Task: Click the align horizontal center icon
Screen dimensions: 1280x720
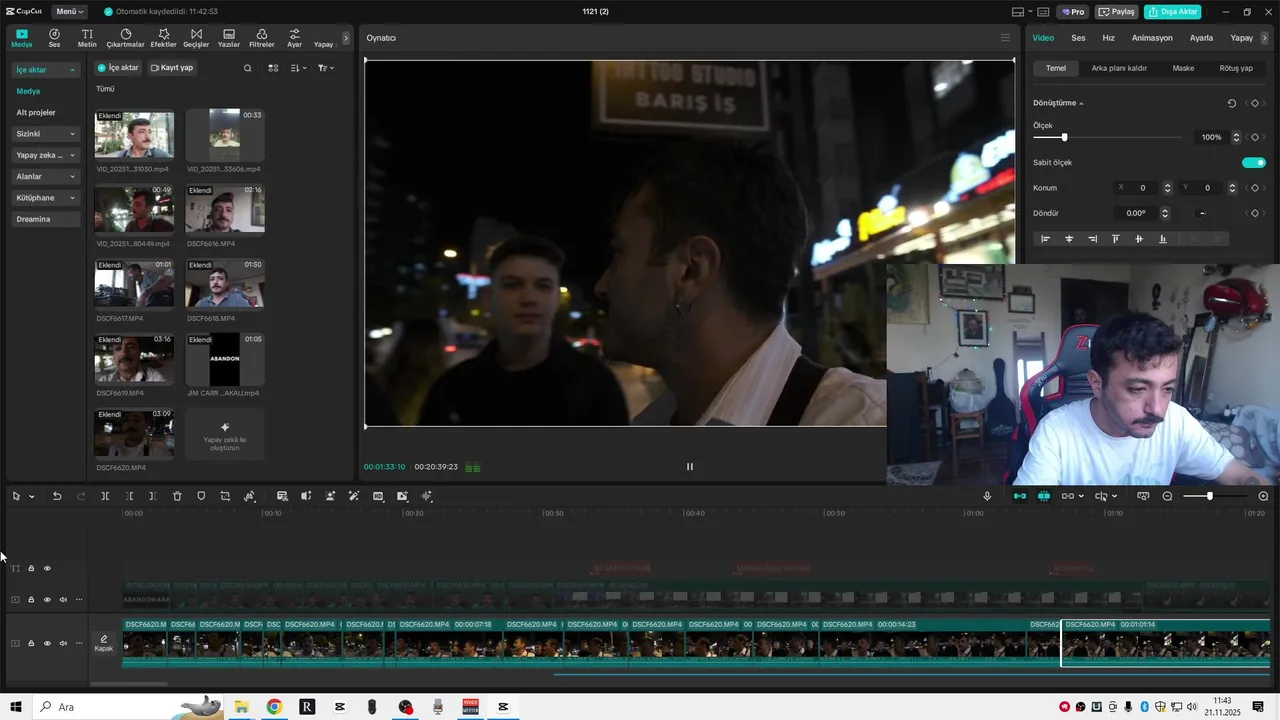Action: (1069, 239)
